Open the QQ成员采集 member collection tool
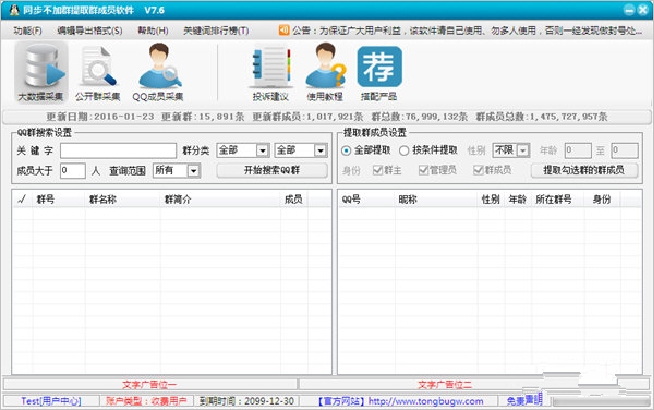Screen dimensions: 654x410 tap(158, 73)
